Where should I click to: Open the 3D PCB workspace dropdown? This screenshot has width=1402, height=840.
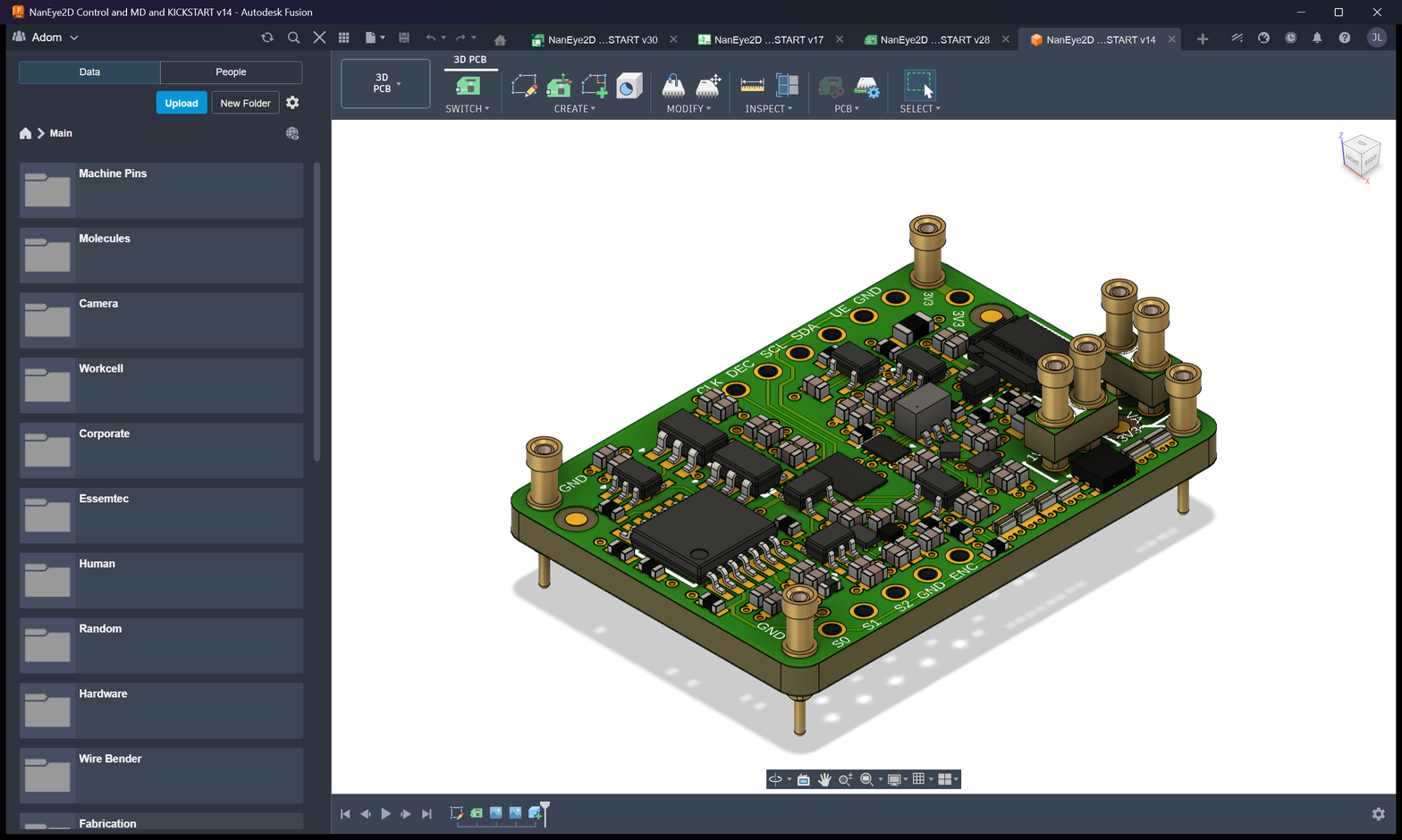385,83
